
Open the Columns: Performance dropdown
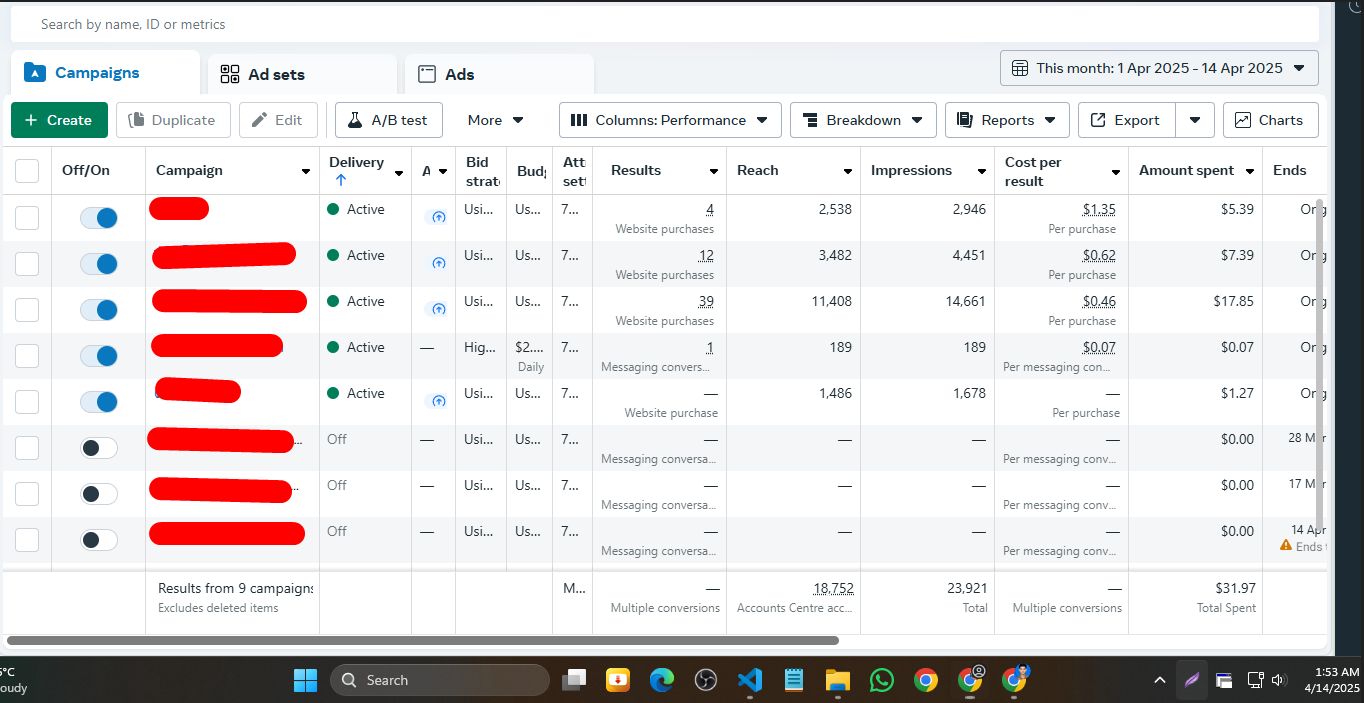tap(670, 120)
